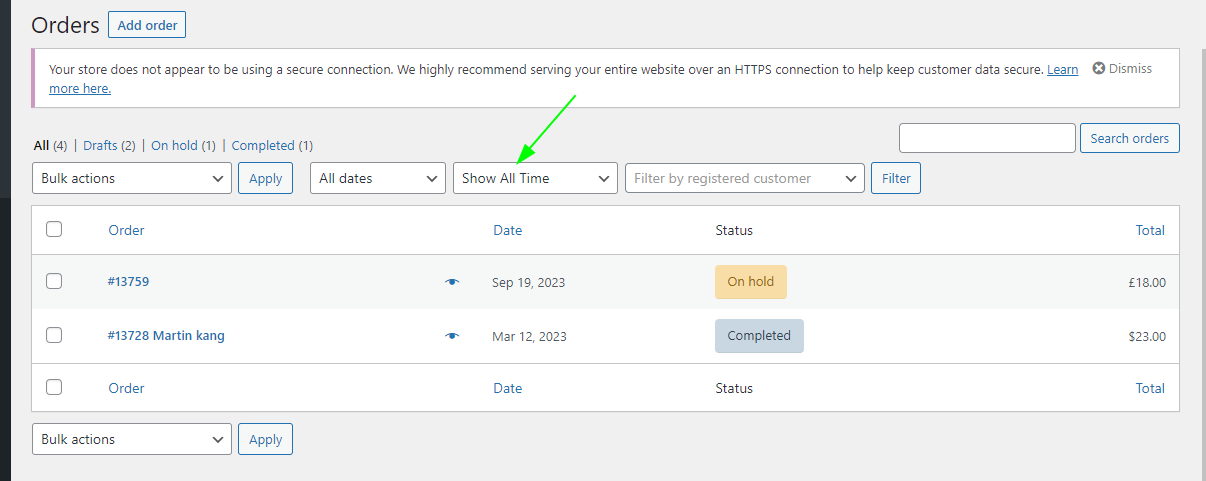
Task: Click the Add order button
Action: (147, 25)
